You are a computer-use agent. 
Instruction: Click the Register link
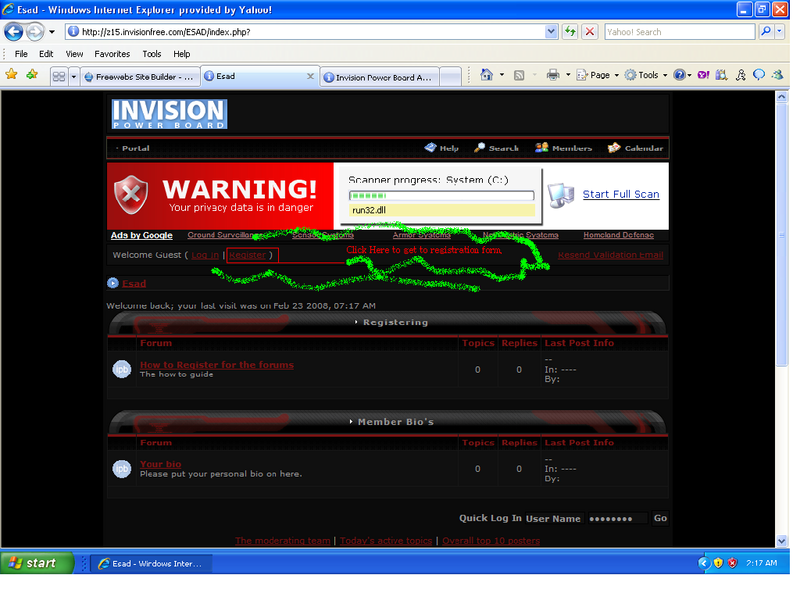(x=247, y=255)
